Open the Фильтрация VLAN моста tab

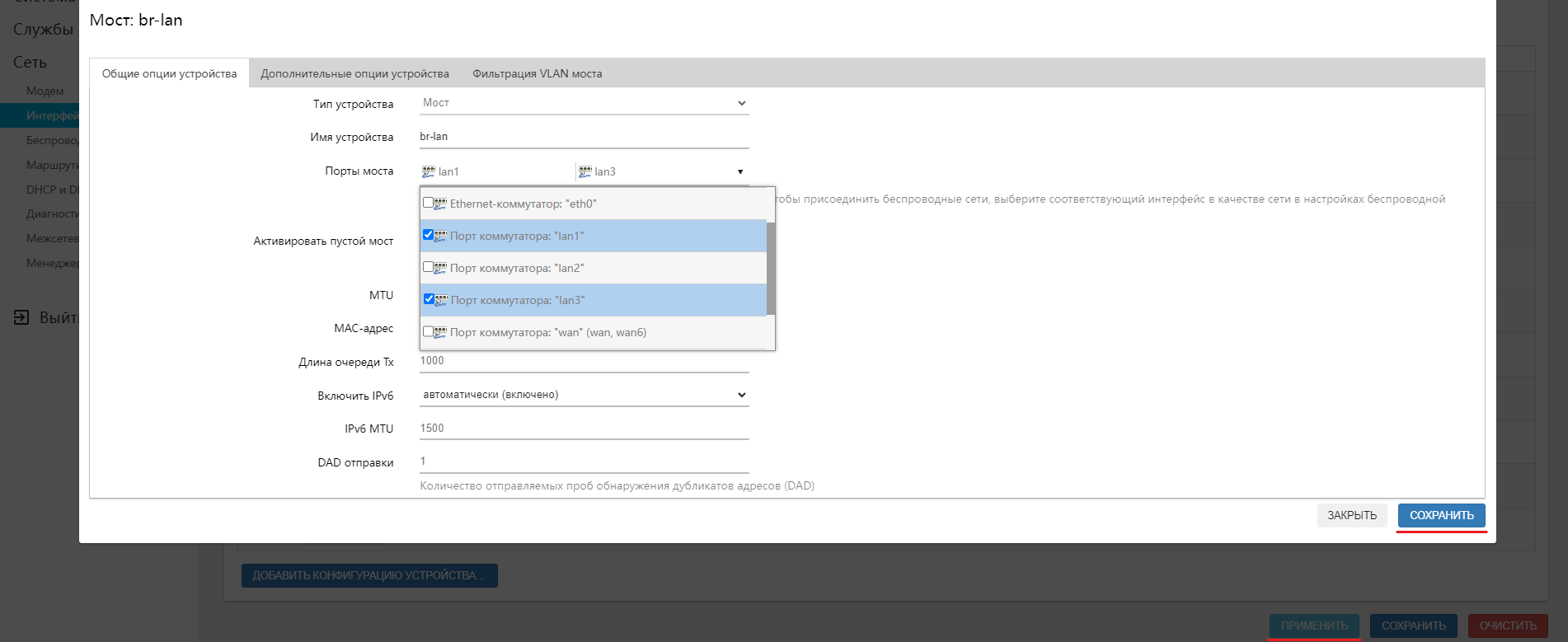point(537,73)
